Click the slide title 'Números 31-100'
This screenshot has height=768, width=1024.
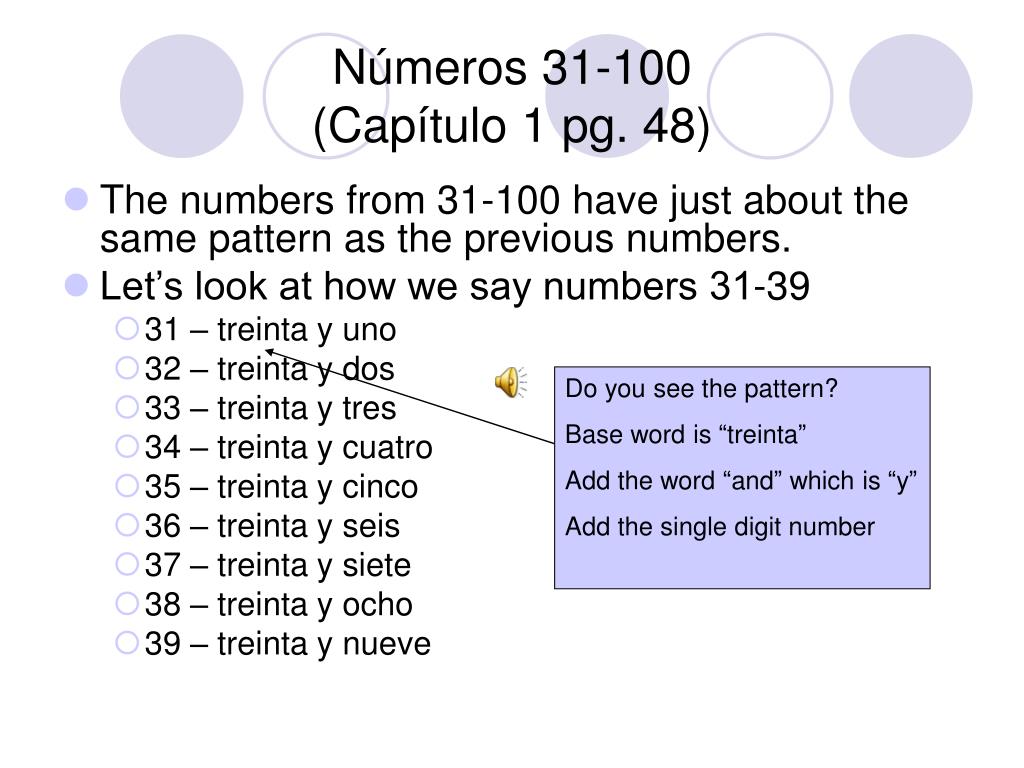coord(511,67)
